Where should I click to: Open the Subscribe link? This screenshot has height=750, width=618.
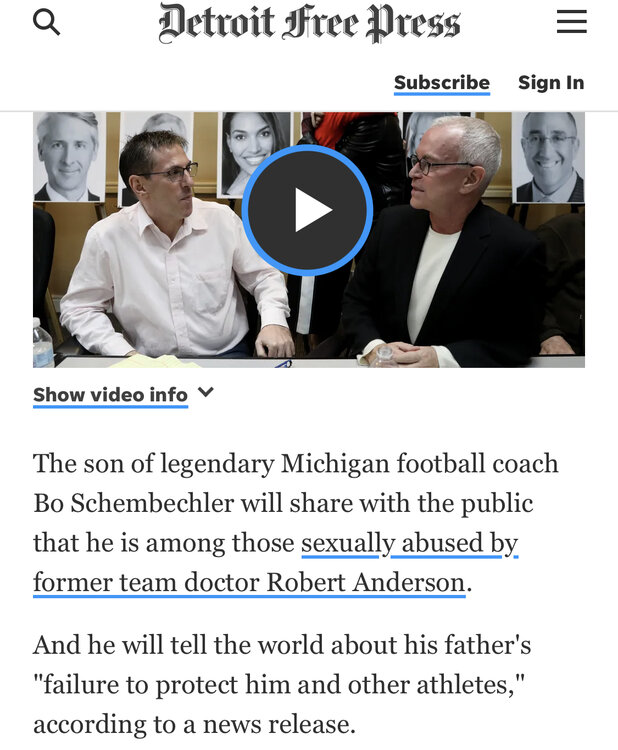coord(442,83)
